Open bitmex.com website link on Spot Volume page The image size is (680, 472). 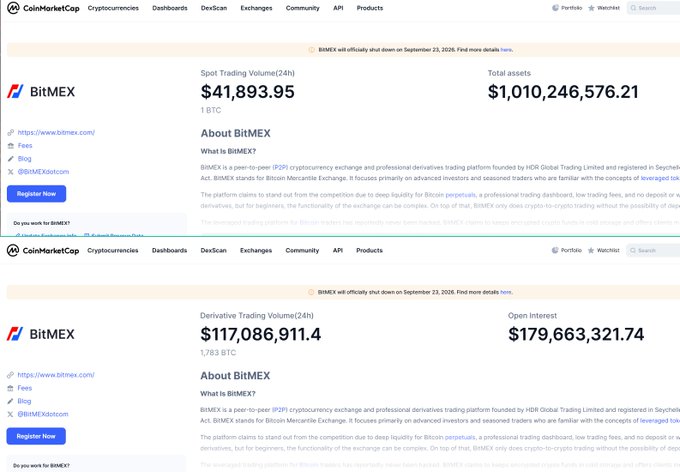(x=56, y=133)
